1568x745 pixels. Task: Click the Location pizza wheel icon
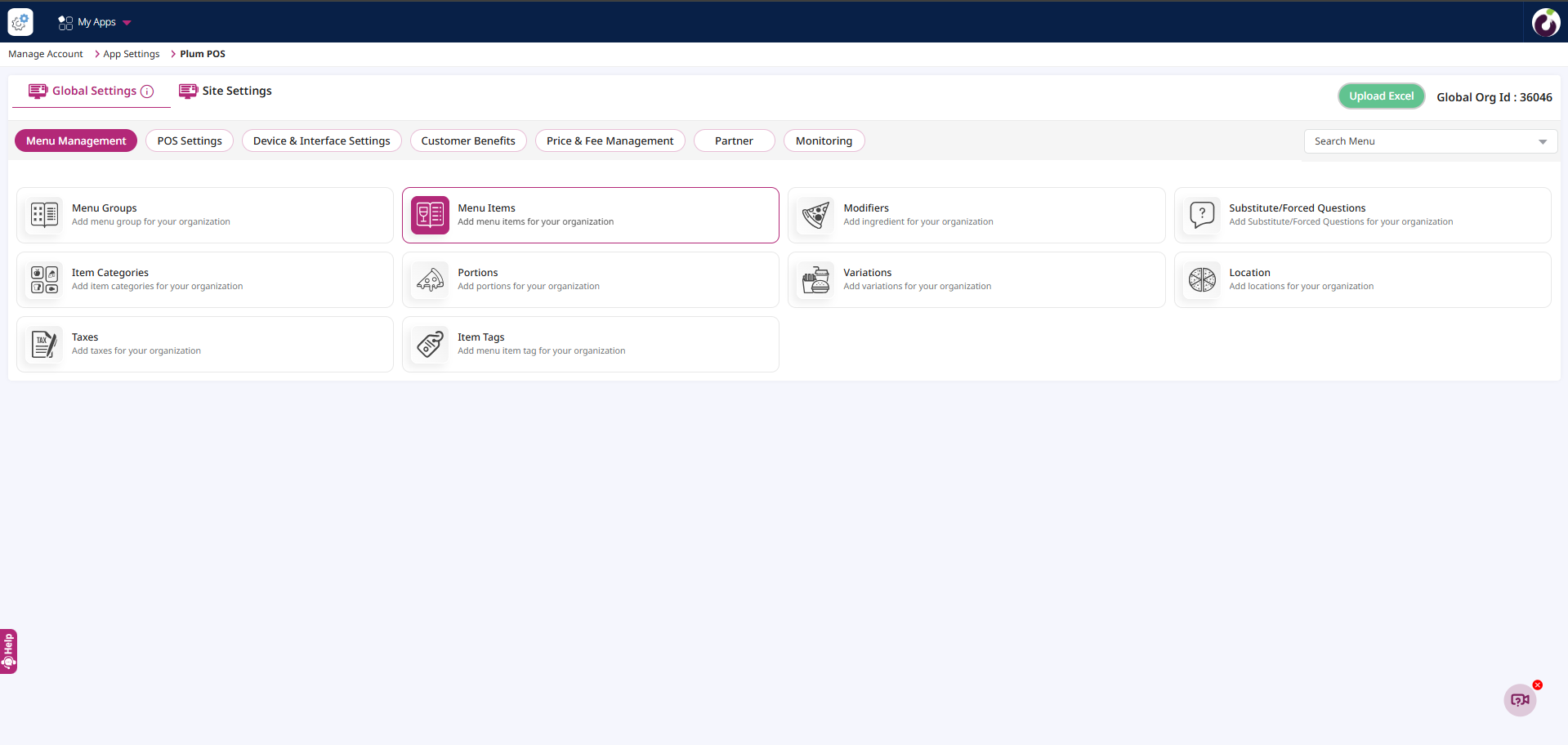pyautogui.click(x=1202, y=279)
